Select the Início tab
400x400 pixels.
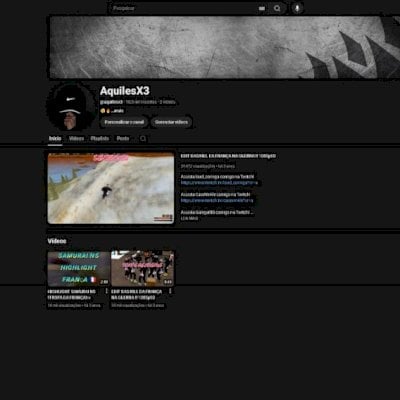point(55,139)
